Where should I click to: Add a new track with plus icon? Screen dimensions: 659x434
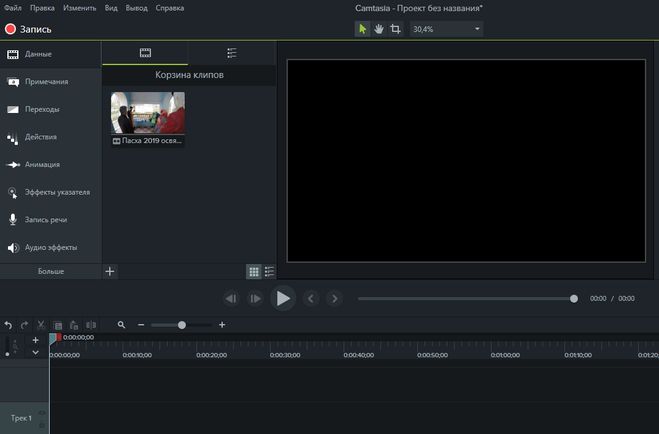(35, 340)
